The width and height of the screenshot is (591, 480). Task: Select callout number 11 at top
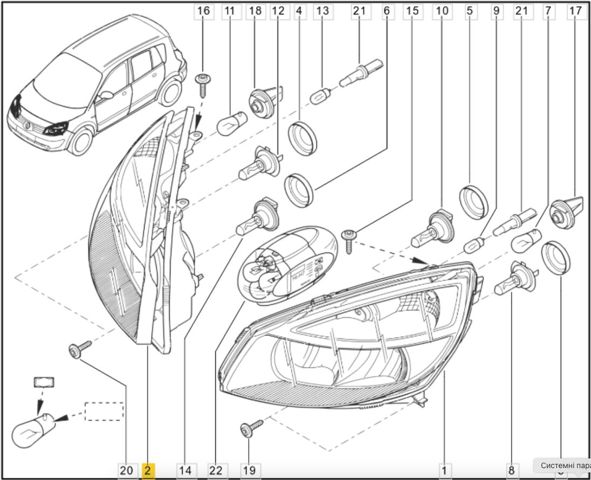[x=230, y=11]
